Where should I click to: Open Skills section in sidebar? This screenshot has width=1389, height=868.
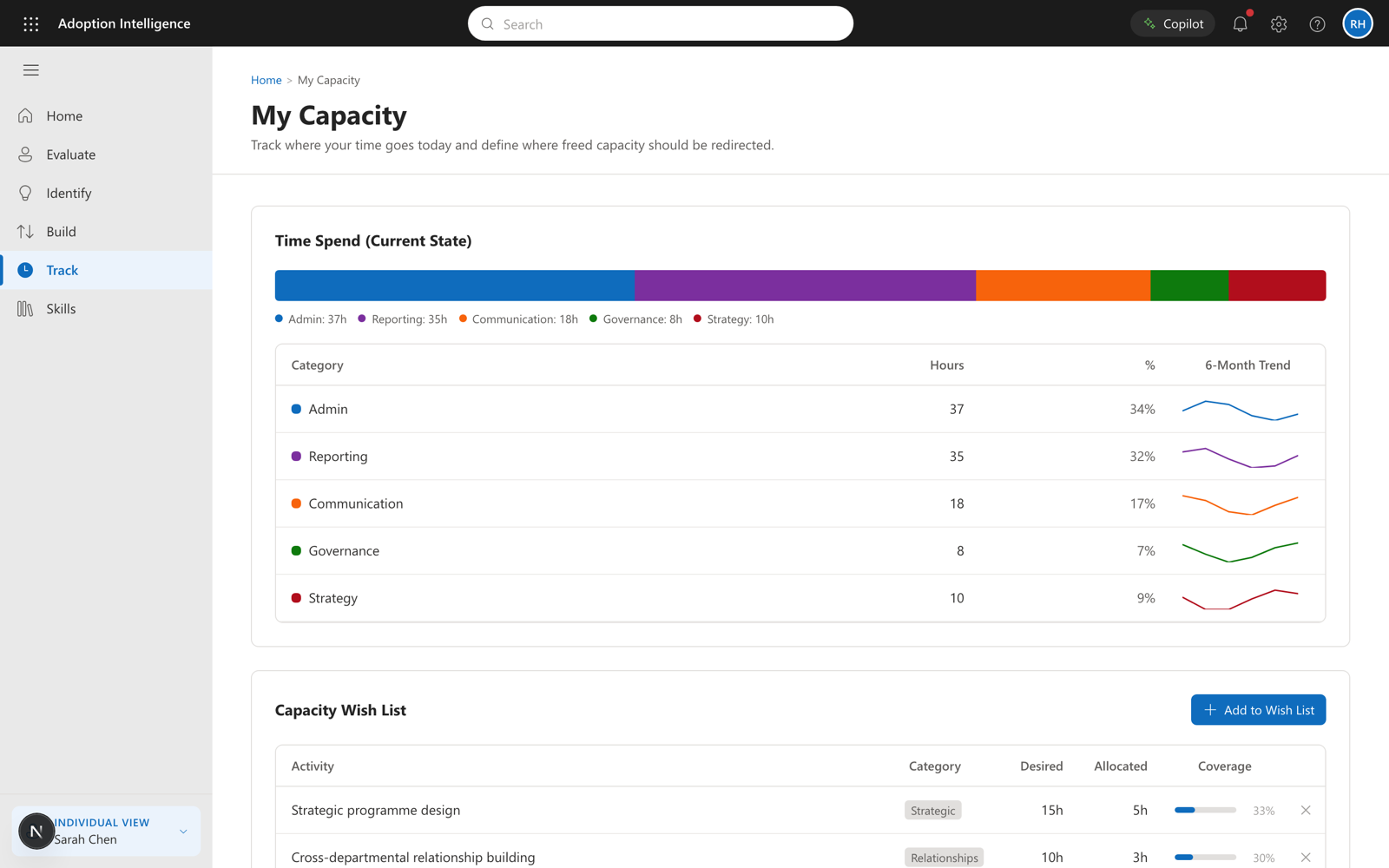coord(106,309)
